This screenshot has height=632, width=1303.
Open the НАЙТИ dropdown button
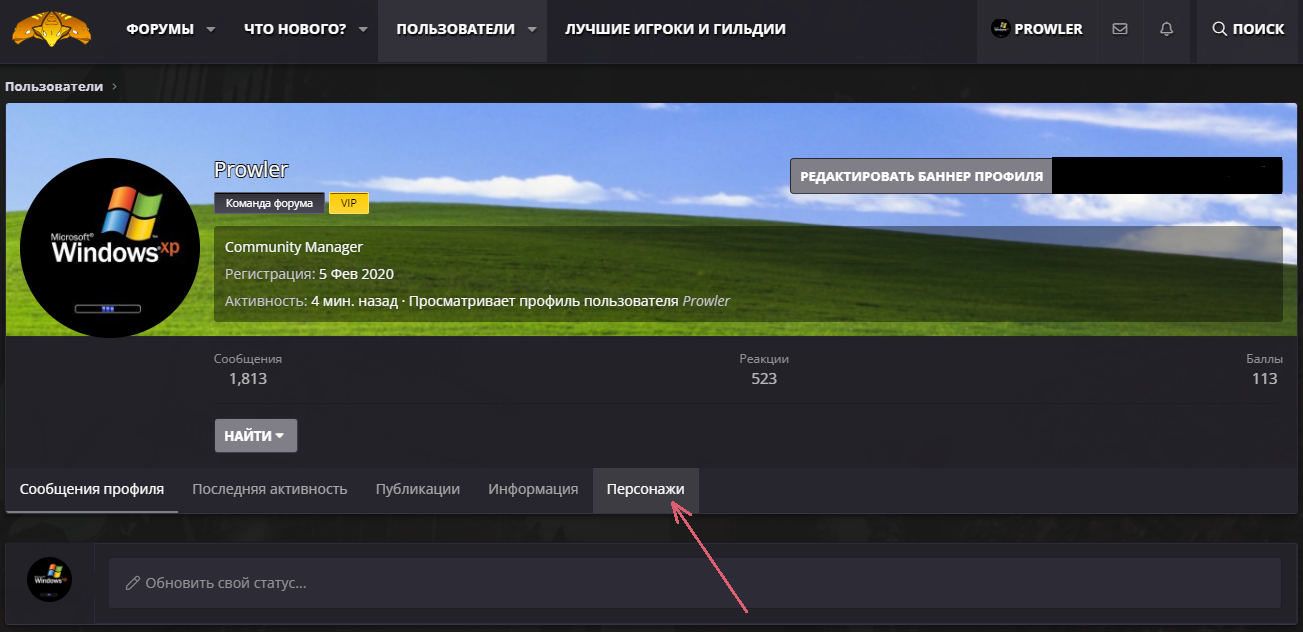coord(255,436)
